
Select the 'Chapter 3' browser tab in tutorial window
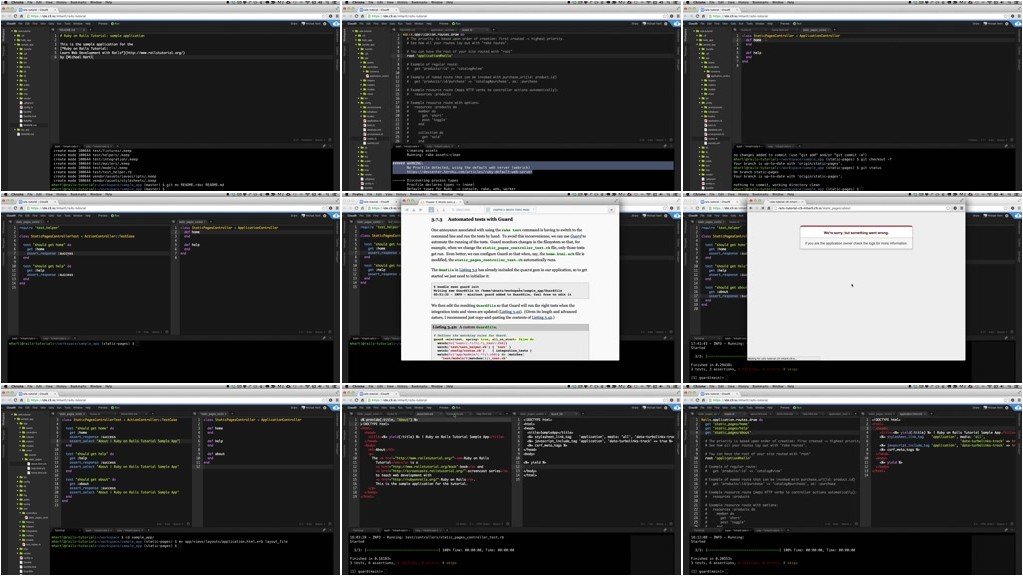point(441,202)
